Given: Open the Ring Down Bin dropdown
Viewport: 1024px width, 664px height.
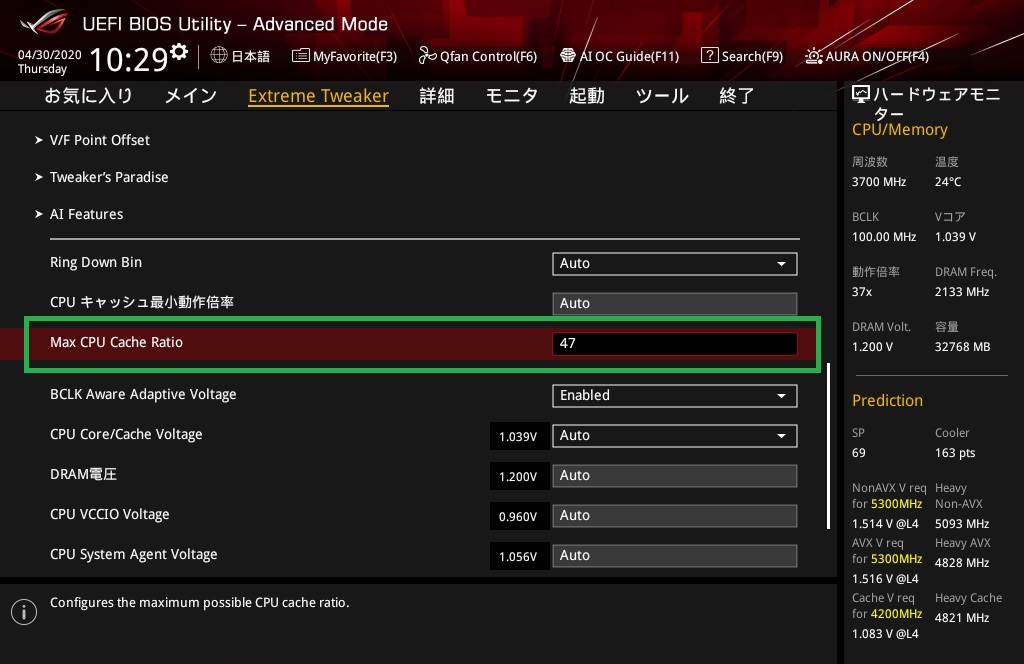Looking at the screenshot, I should tap(675, 264).
